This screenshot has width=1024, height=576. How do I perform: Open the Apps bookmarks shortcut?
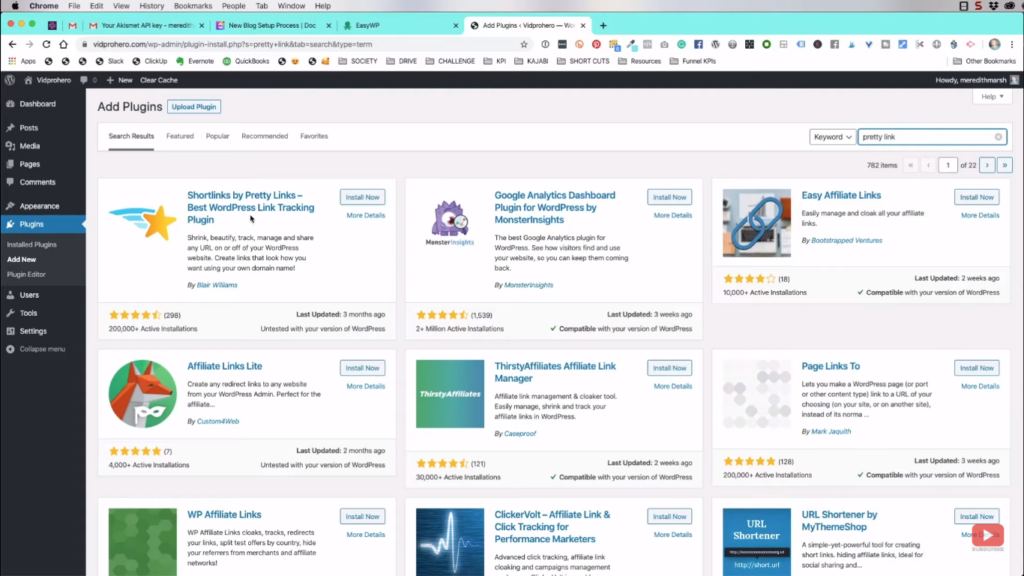(x=22, y=61)
